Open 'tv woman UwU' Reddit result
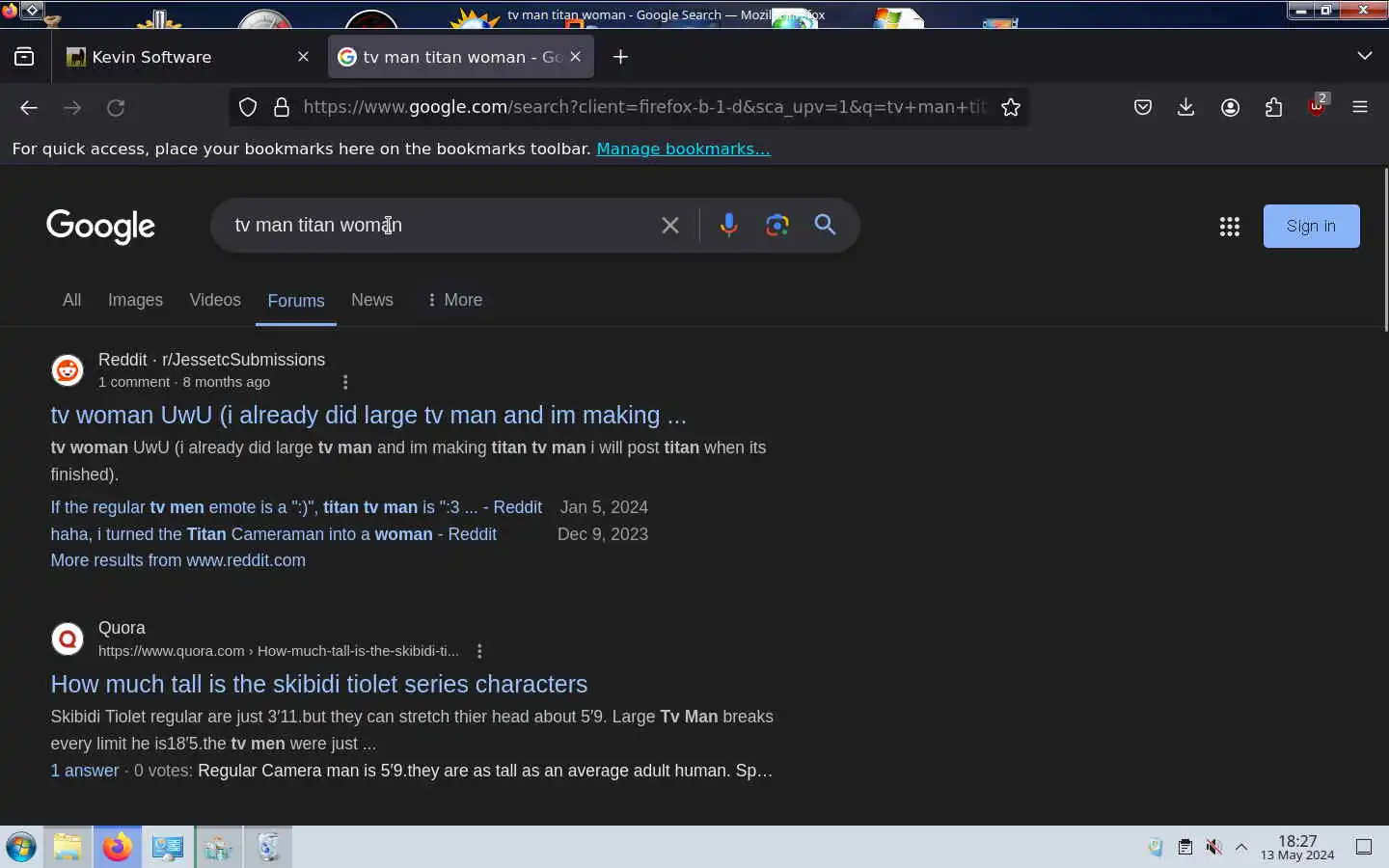Screen dimensions: 1389x868 click(x=368, y=415)
